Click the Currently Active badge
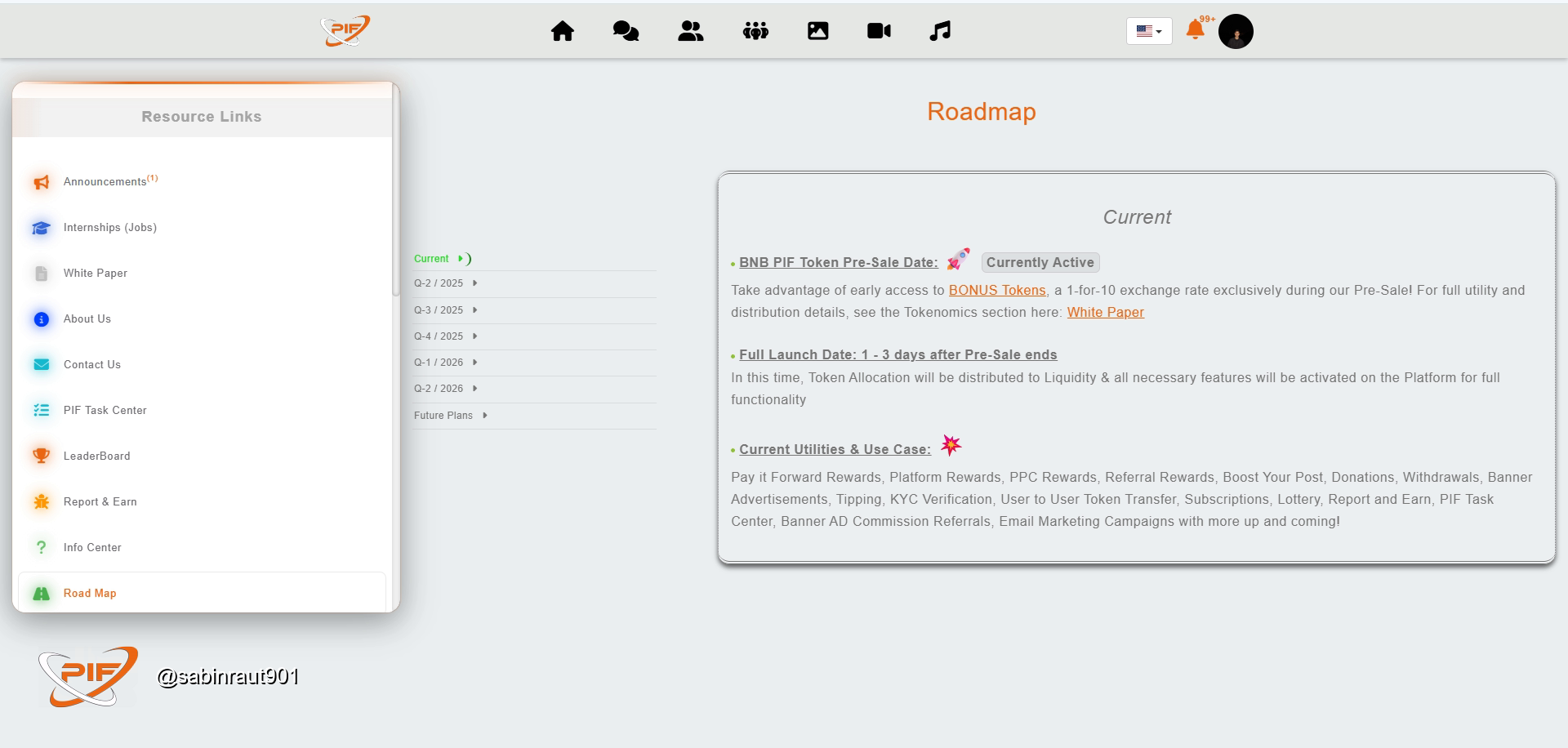Image resolution: width=1568 pixels, height=748 pixels. [x=1040, y=262]
